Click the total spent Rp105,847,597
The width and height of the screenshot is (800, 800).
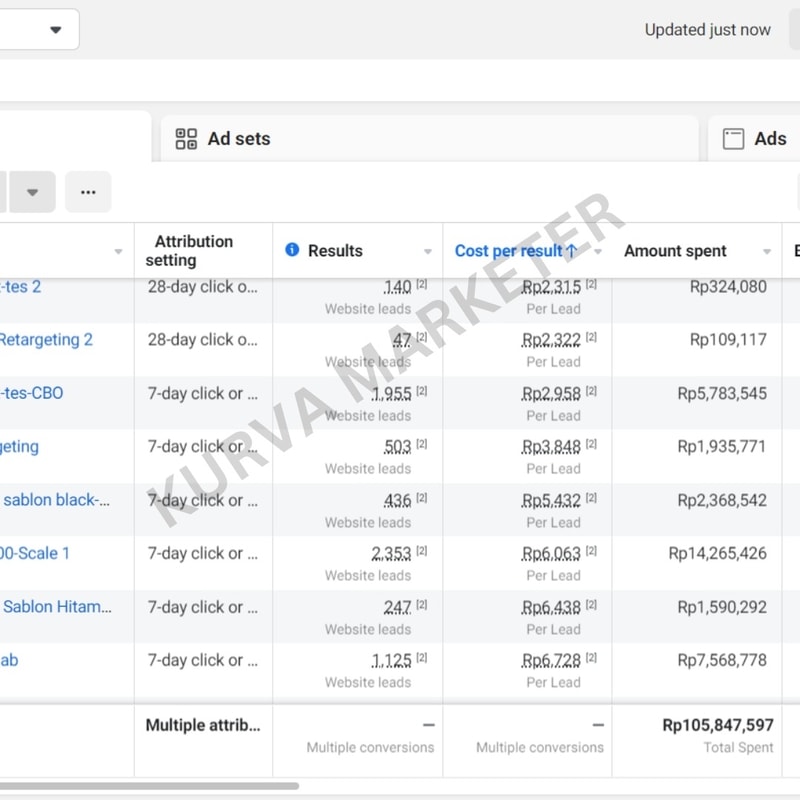pos(718,725)
